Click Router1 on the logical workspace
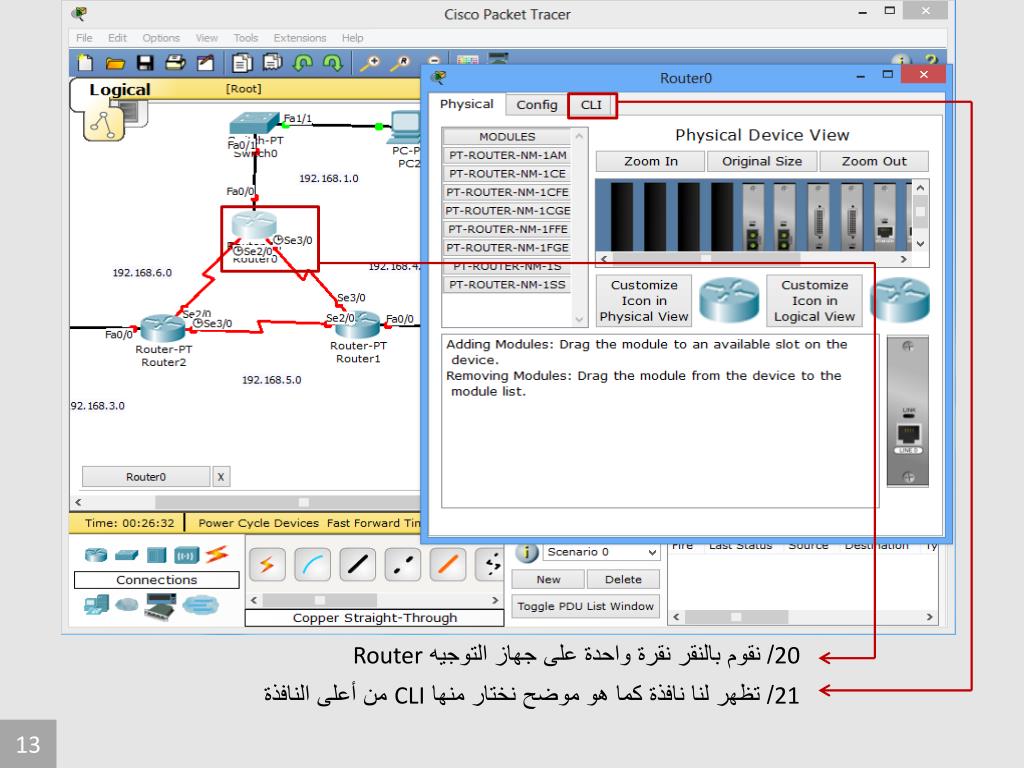The image size is (1024, 768). pyautogui.click(x=357, y=324)
